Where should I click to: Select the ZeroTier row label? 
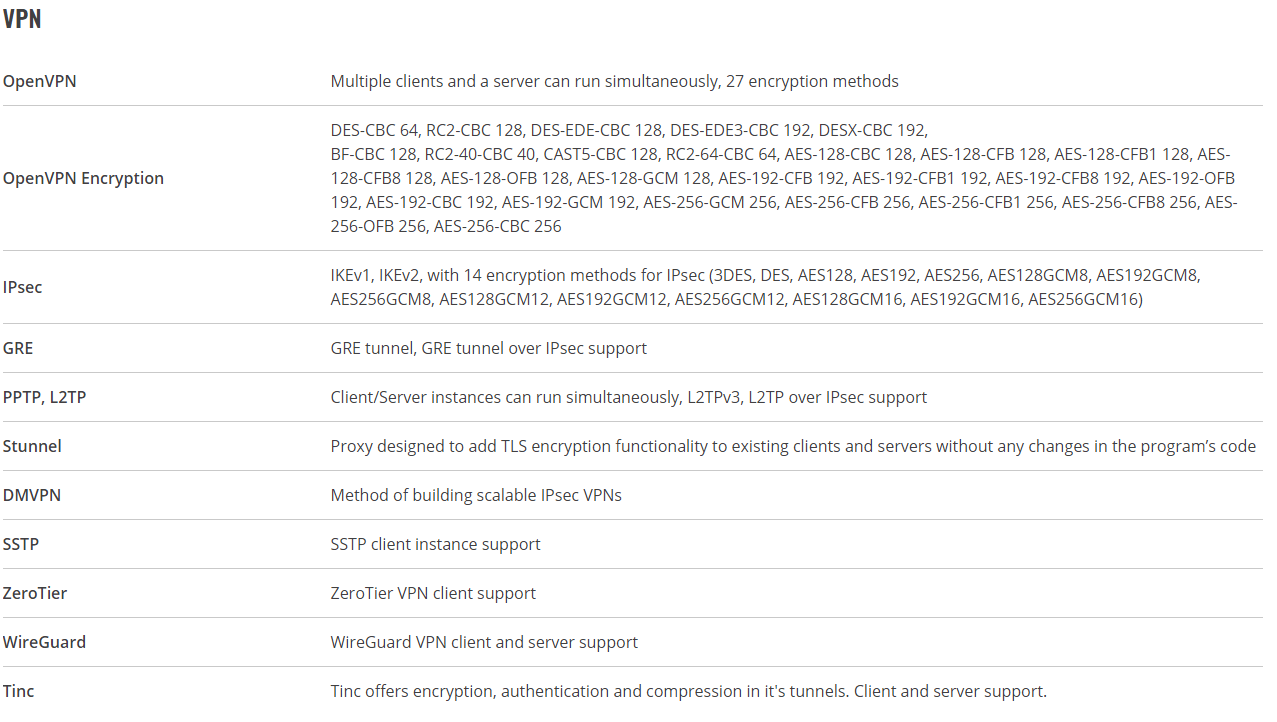click(x=35, y=593)
